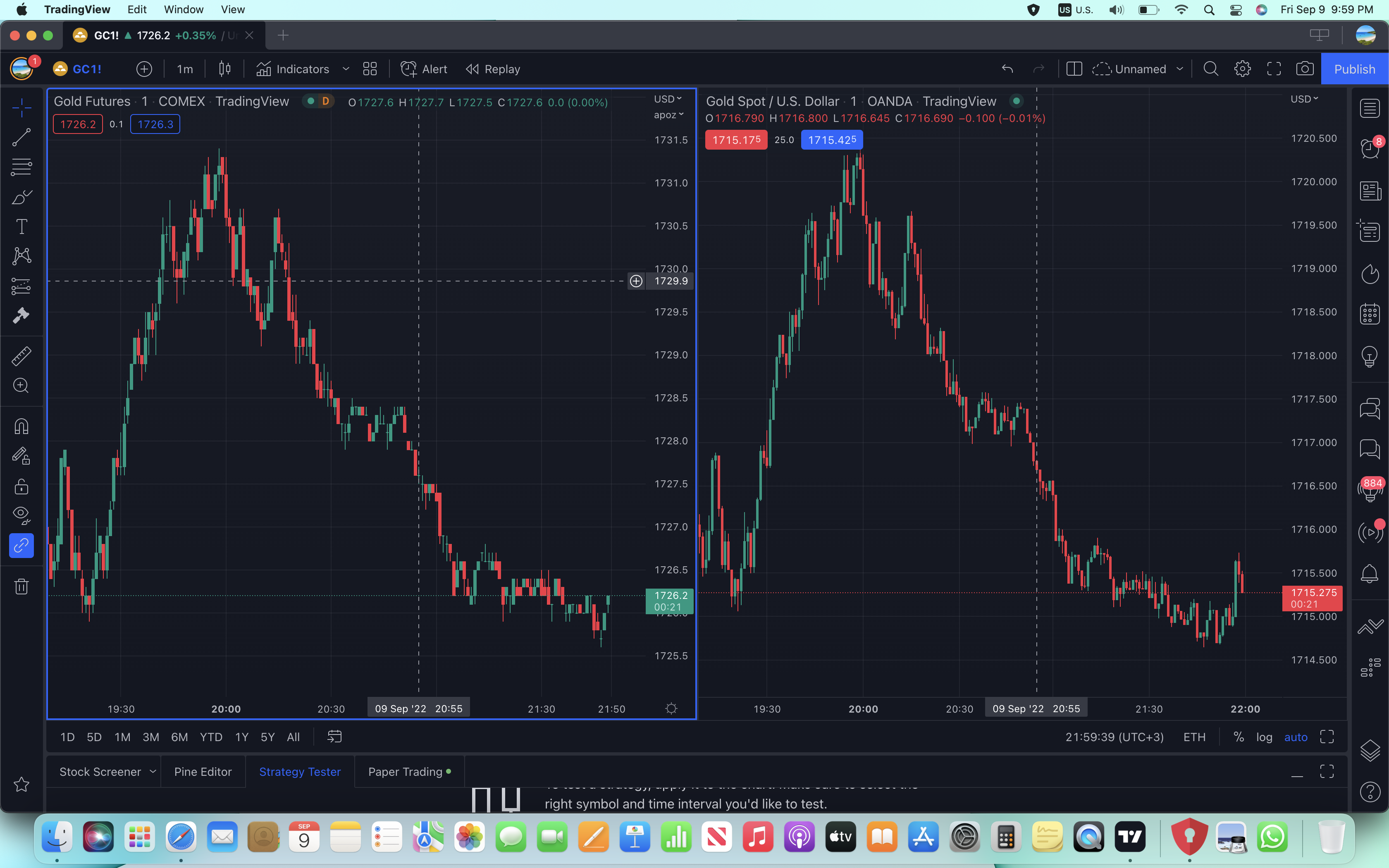Open the apoz unit dropdown

coord(669,115)
